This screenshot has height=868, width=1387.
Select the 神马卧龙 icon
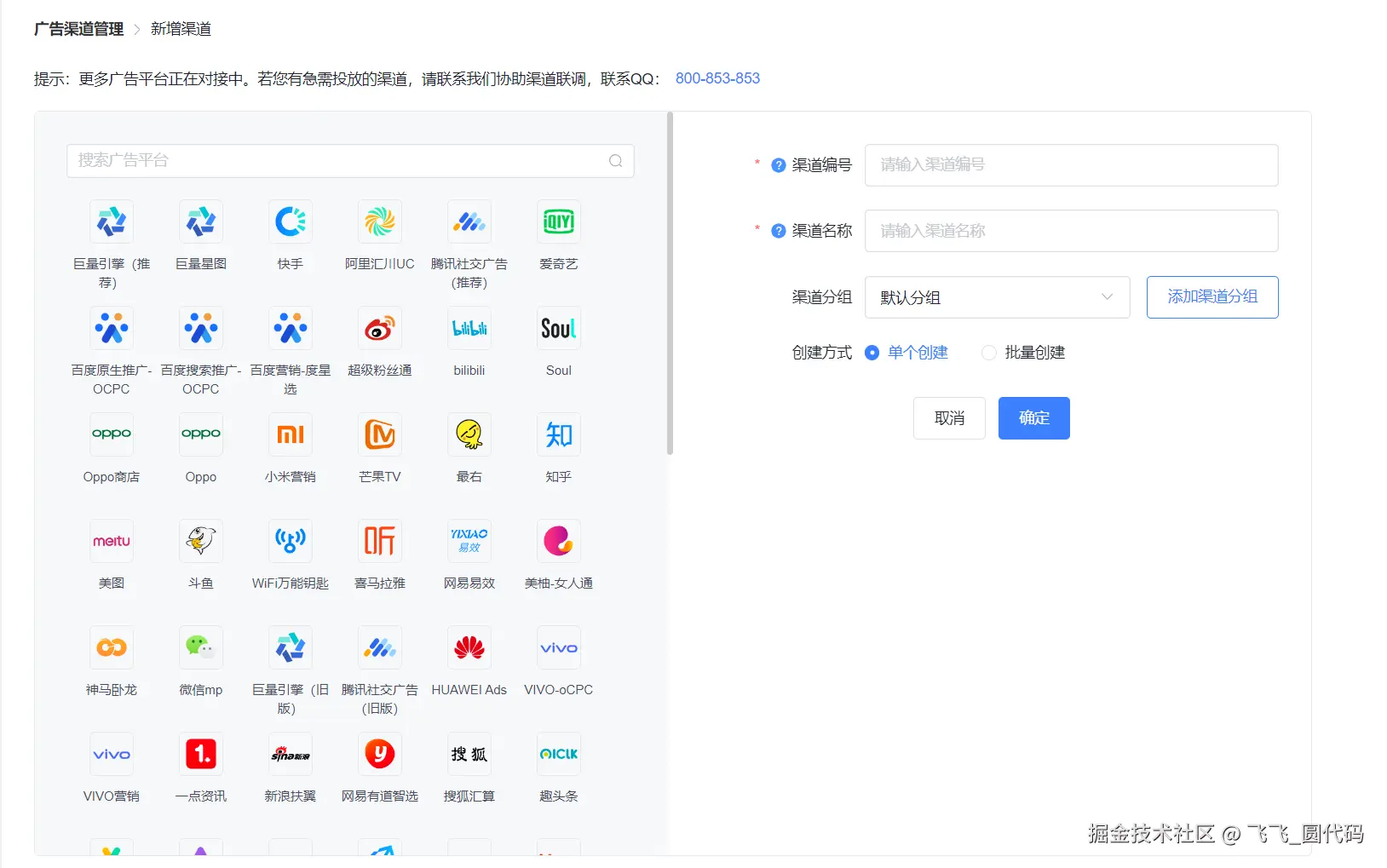[x=112, y=647]
